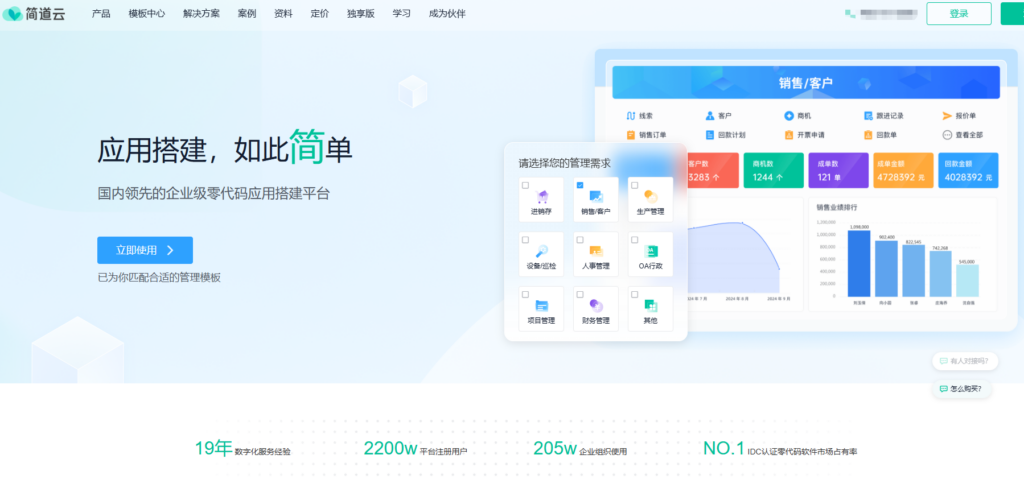Click the 登录 button
This screenshot has width=1024, height=488.
(x=958, y=14)
